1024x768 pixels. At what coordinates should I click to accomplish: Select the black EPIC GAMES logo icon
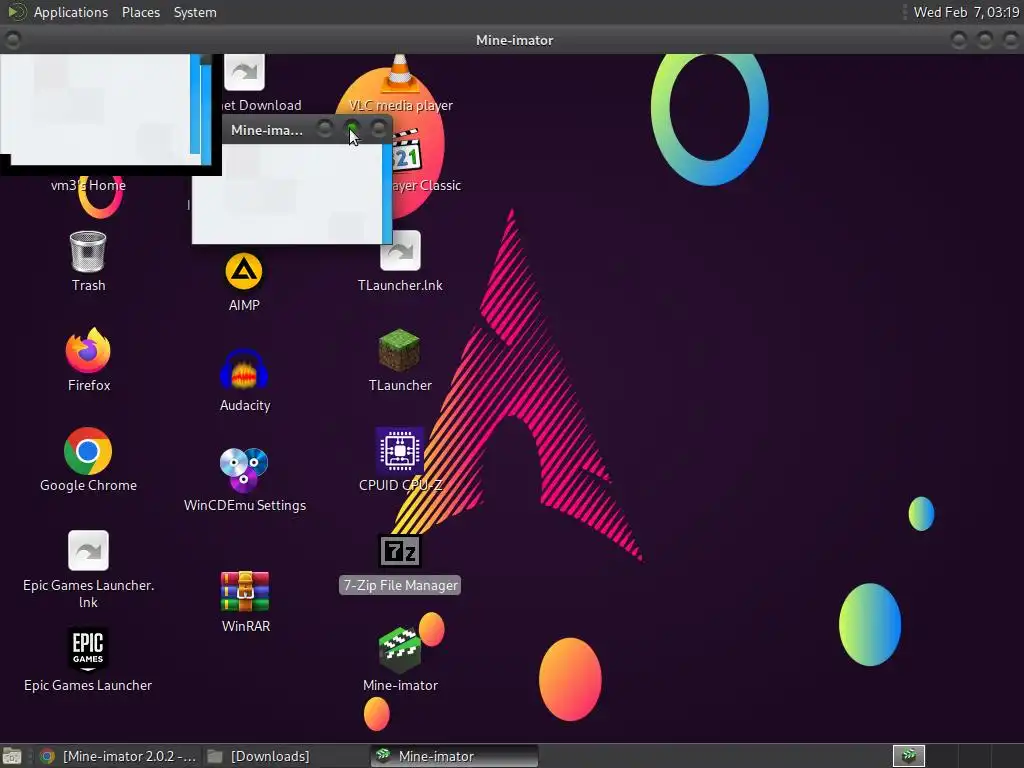point(88,650)
